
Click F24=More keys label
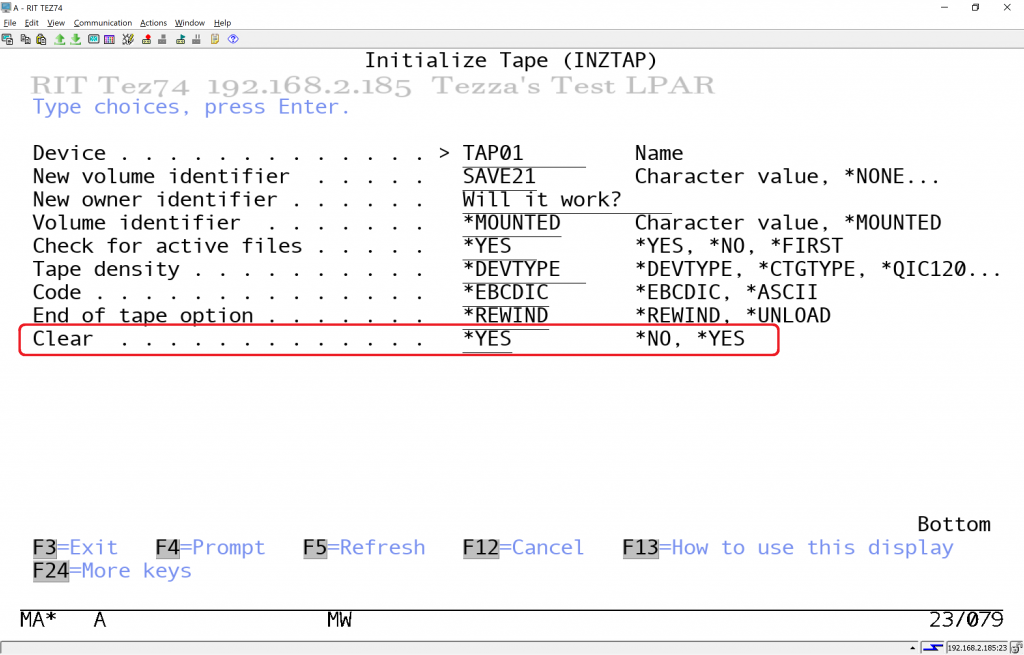pyautogui.click(x=111, y=571)
